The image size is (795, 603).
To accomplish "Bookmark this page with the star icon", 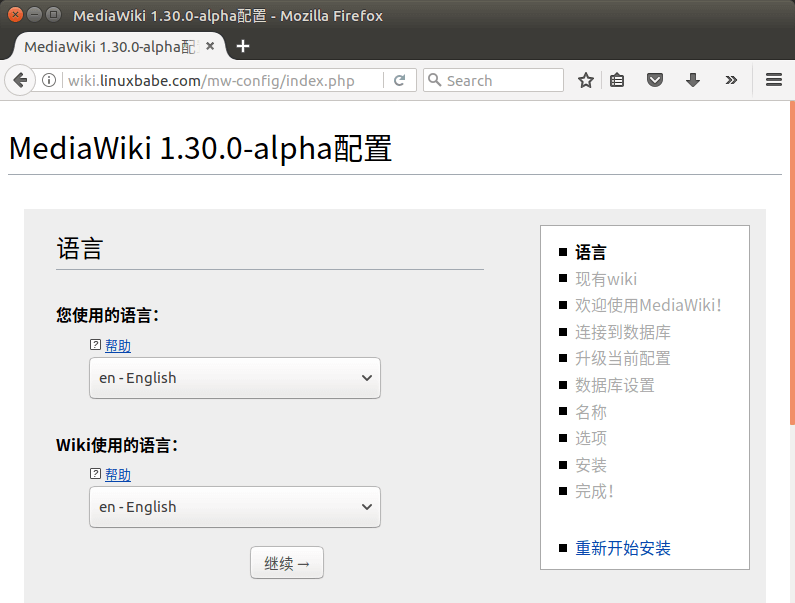I will pos(586,80).
